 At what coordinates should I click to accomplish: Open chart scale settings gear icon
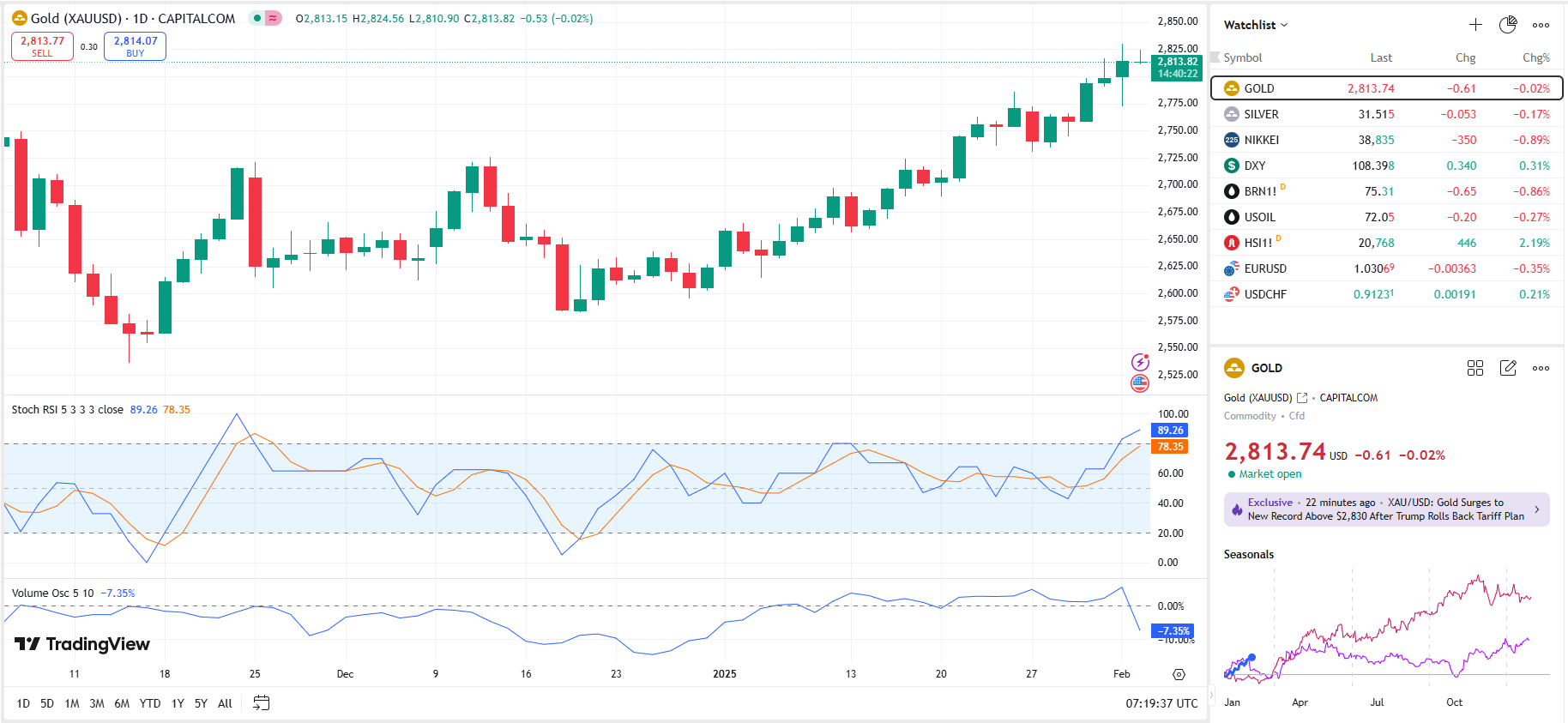pyautogui.click(x=1179, y=674)
